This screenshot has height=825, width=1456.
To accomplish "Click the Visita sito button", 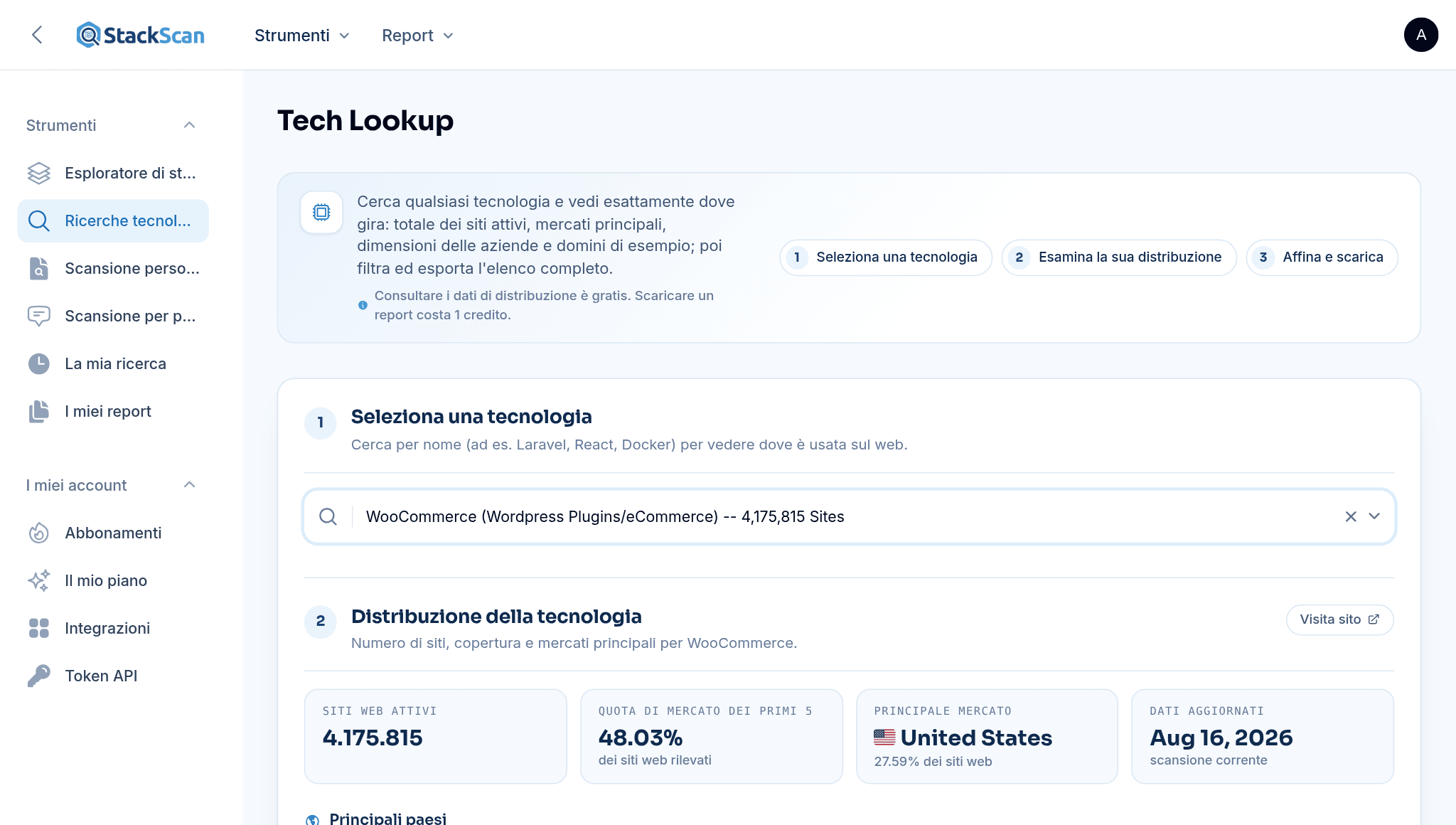I will (1339, 619).
